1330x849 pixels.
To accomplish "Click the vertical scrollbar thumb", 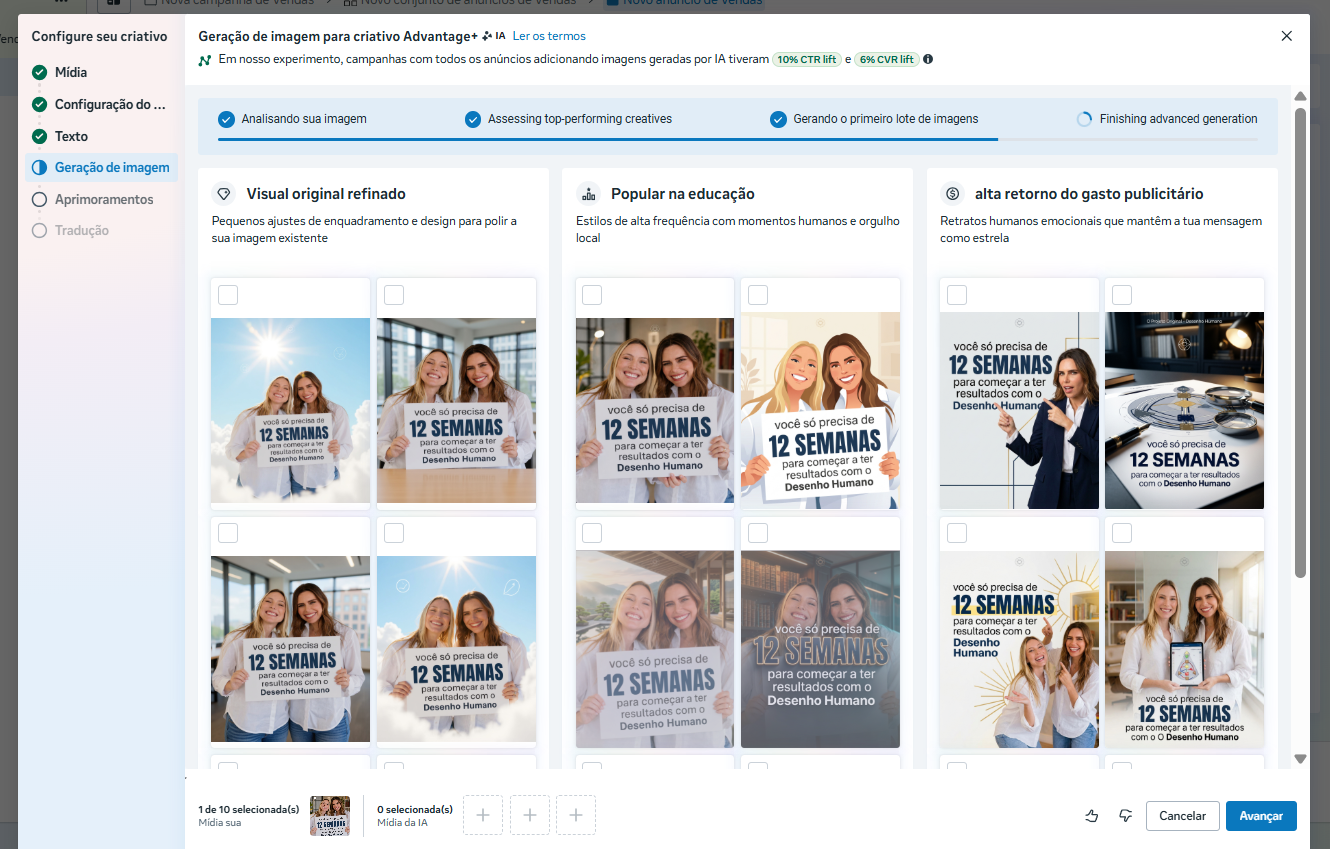I will [1300, 342].
